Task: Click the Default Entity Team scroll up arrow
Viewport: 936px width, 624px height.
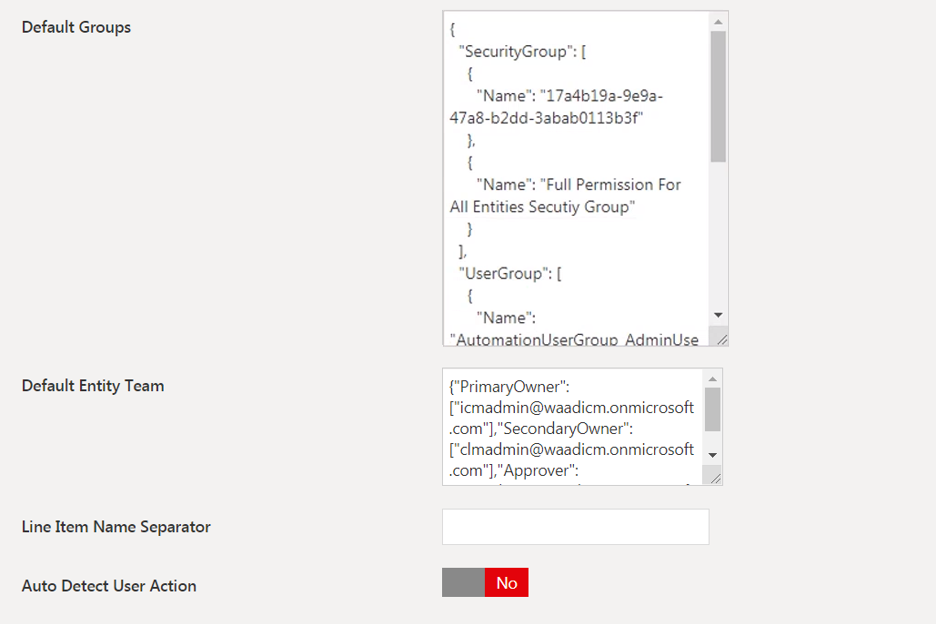Action: 712,379
